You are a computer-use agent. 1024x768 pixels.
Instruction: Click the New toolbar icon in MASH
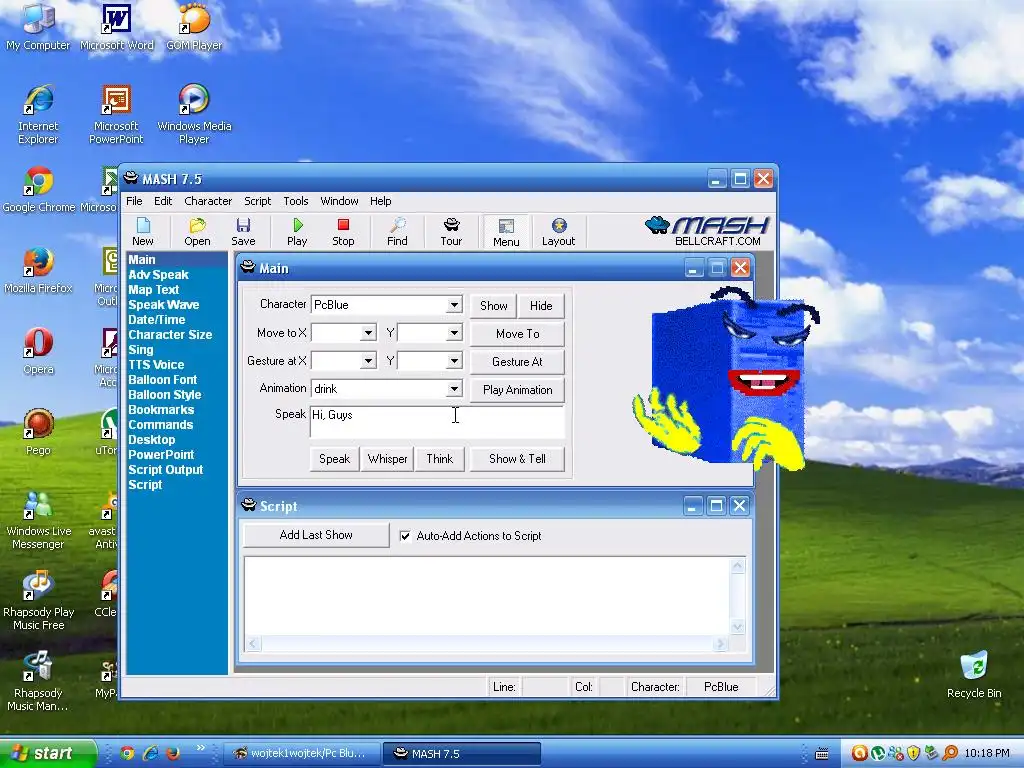tap(142, 232)
